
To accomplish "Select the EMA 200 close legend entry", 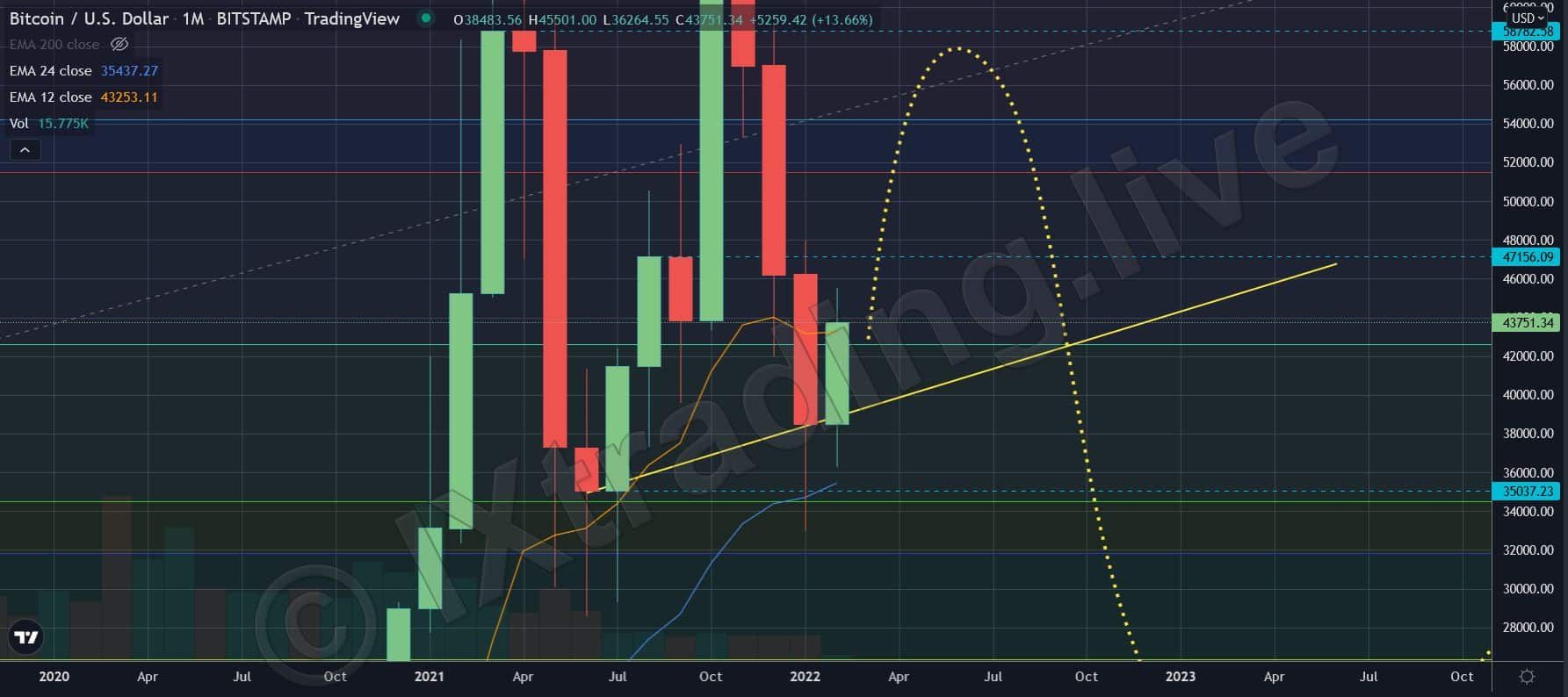I will 54,44.
